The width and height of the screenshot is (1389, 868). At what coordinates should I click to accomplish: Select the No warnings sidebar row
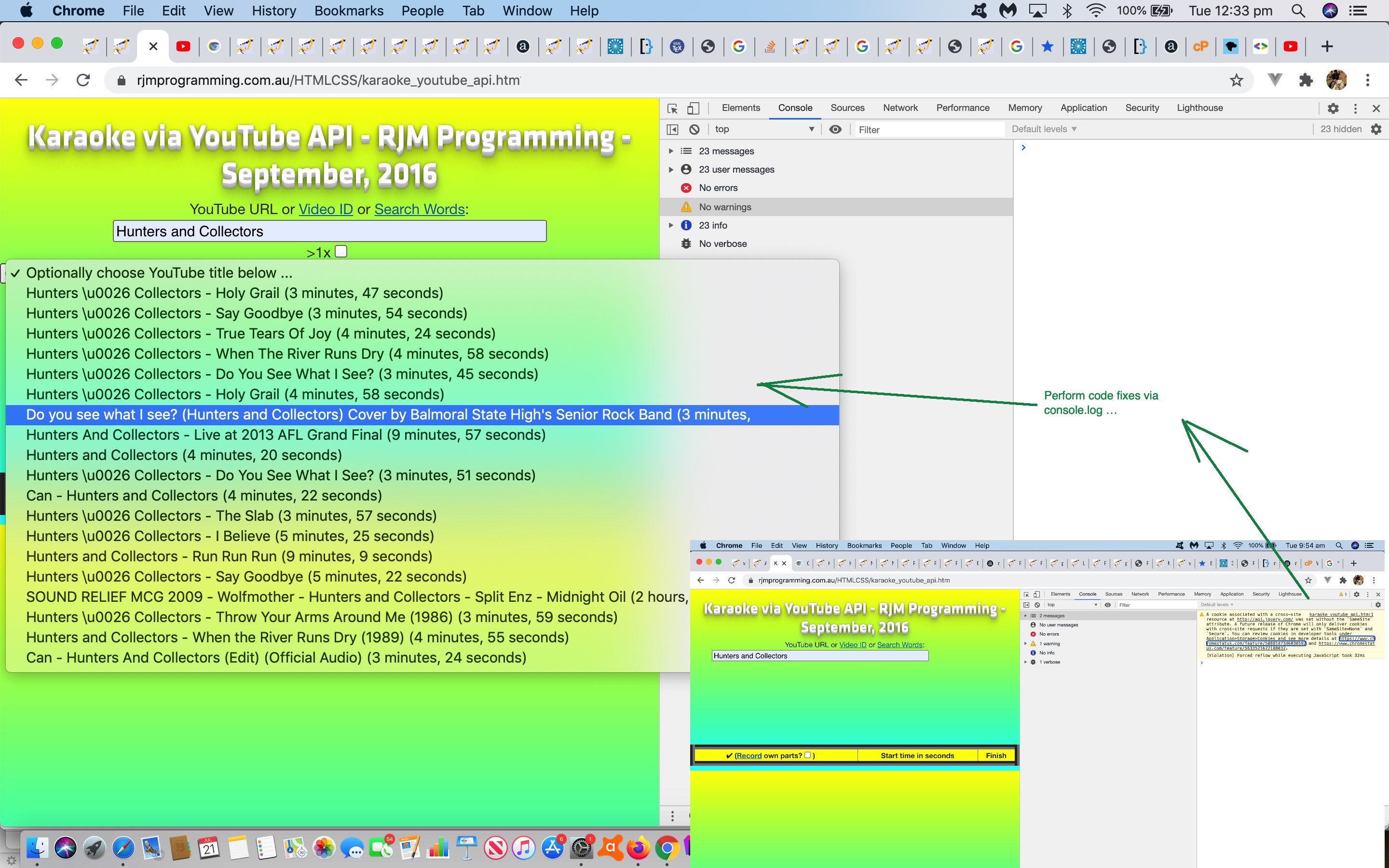(x=836, y=207)
